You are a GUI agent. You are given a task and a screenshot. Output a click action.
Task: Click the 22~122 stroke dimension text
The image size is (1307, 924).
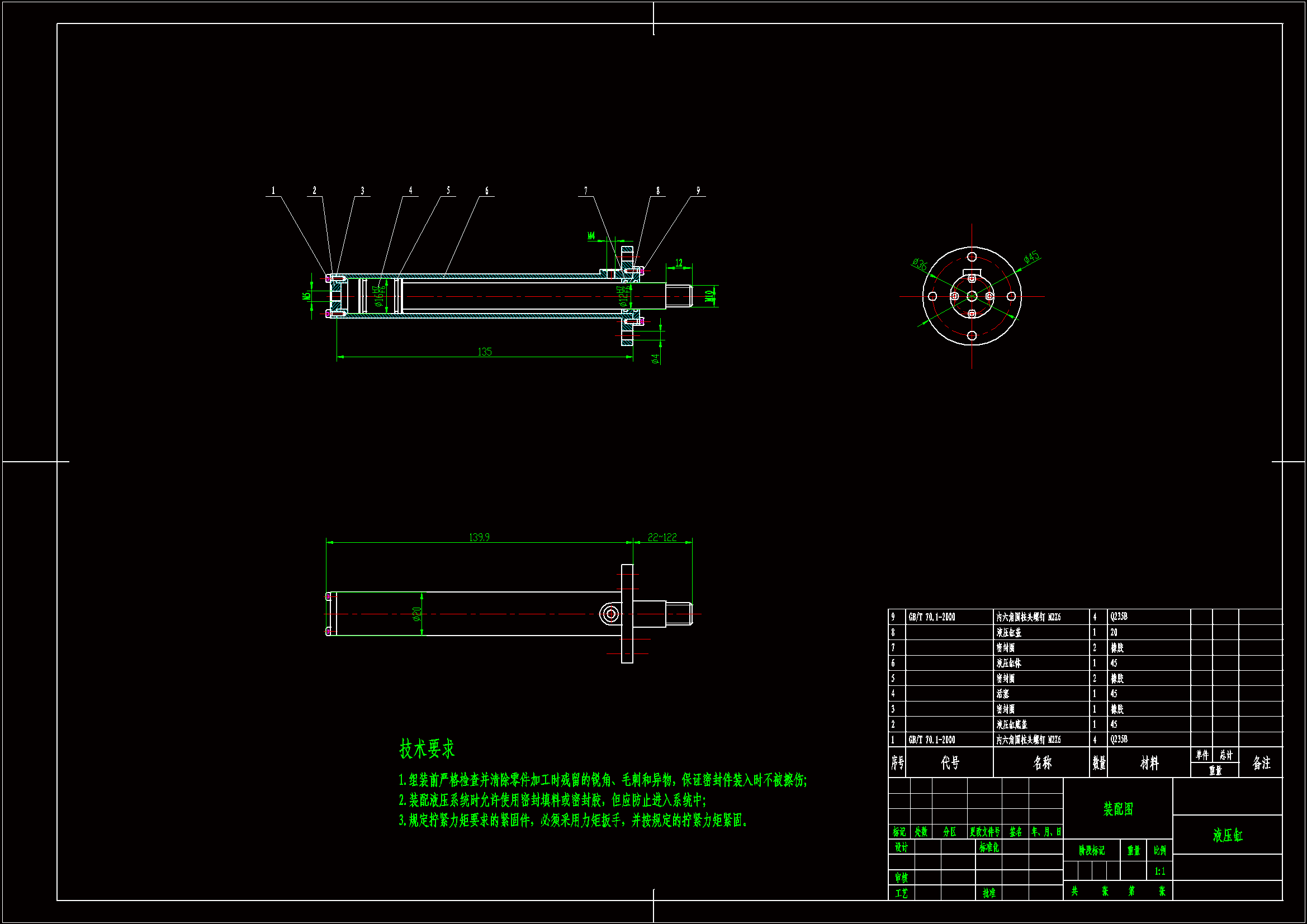662,537
